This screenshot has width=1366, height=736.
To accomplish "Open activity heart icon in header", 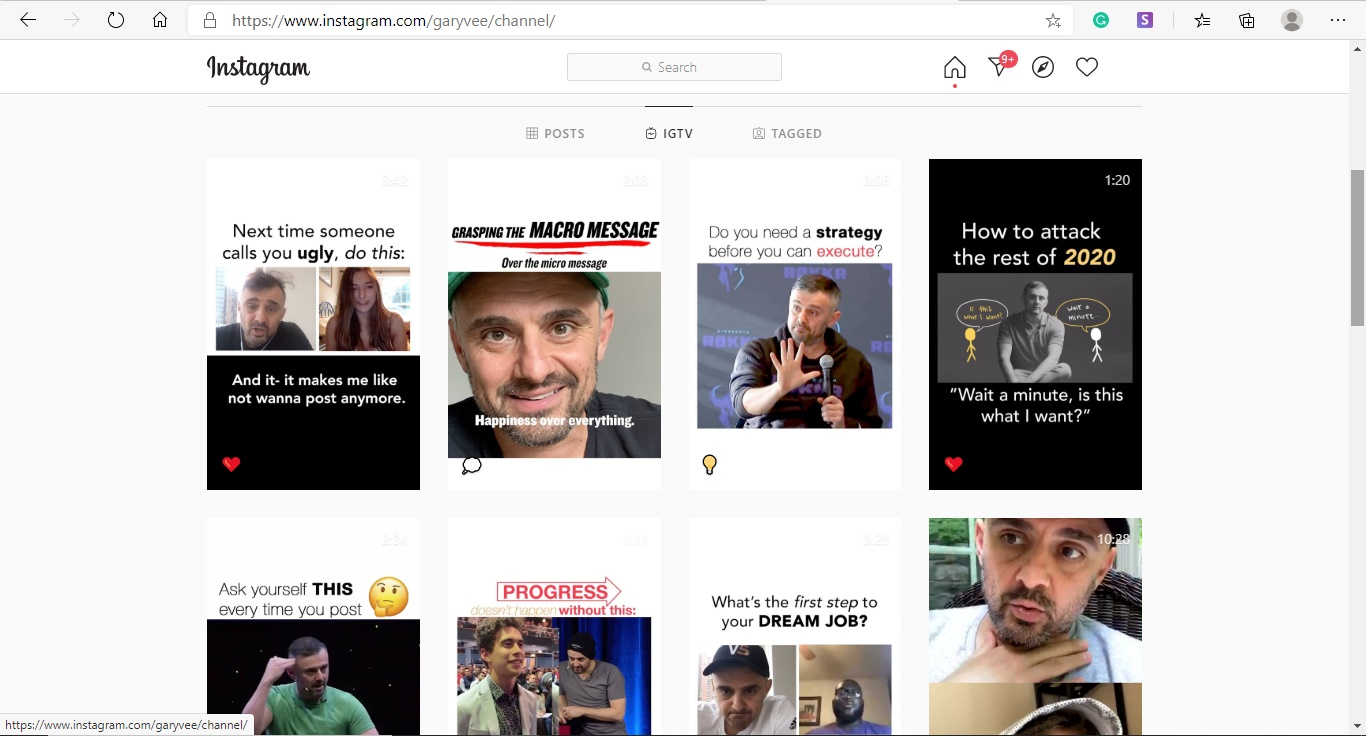I will (1087, 67).
